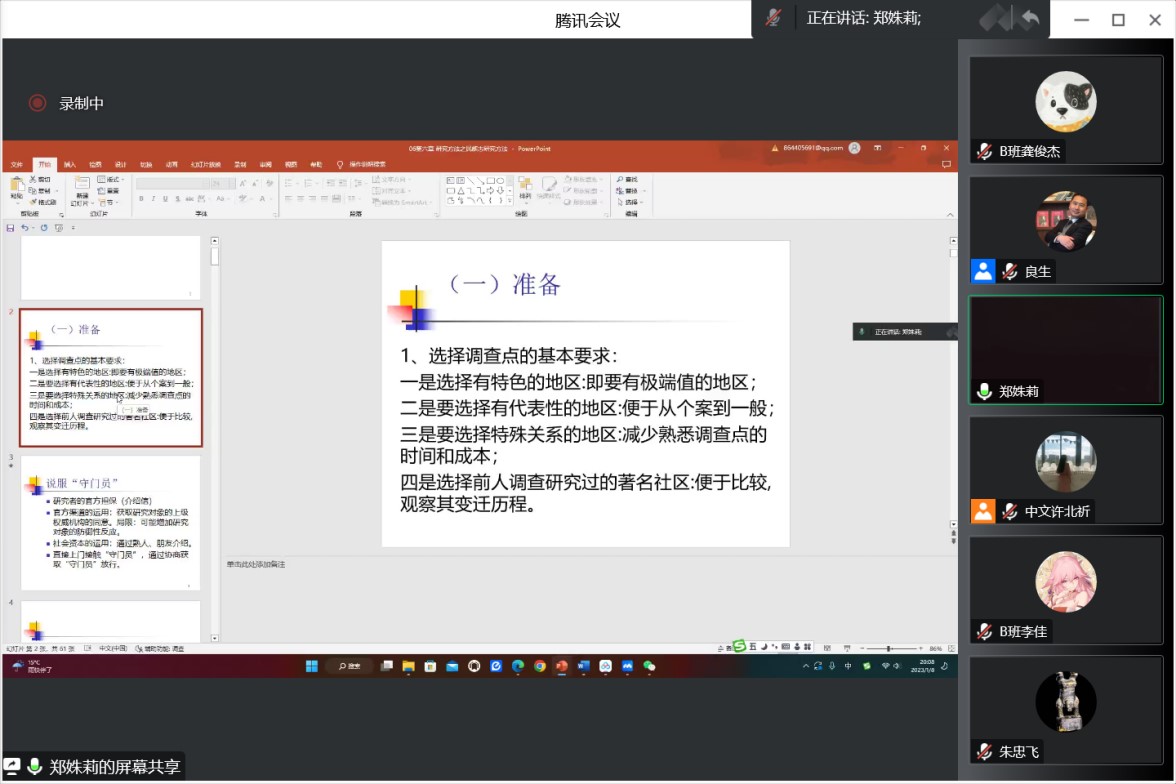Click the Find (查找) magnifier in editing group
This screenshot has width=1176, height=784.
pyautogui.click(x=618, y=179)
